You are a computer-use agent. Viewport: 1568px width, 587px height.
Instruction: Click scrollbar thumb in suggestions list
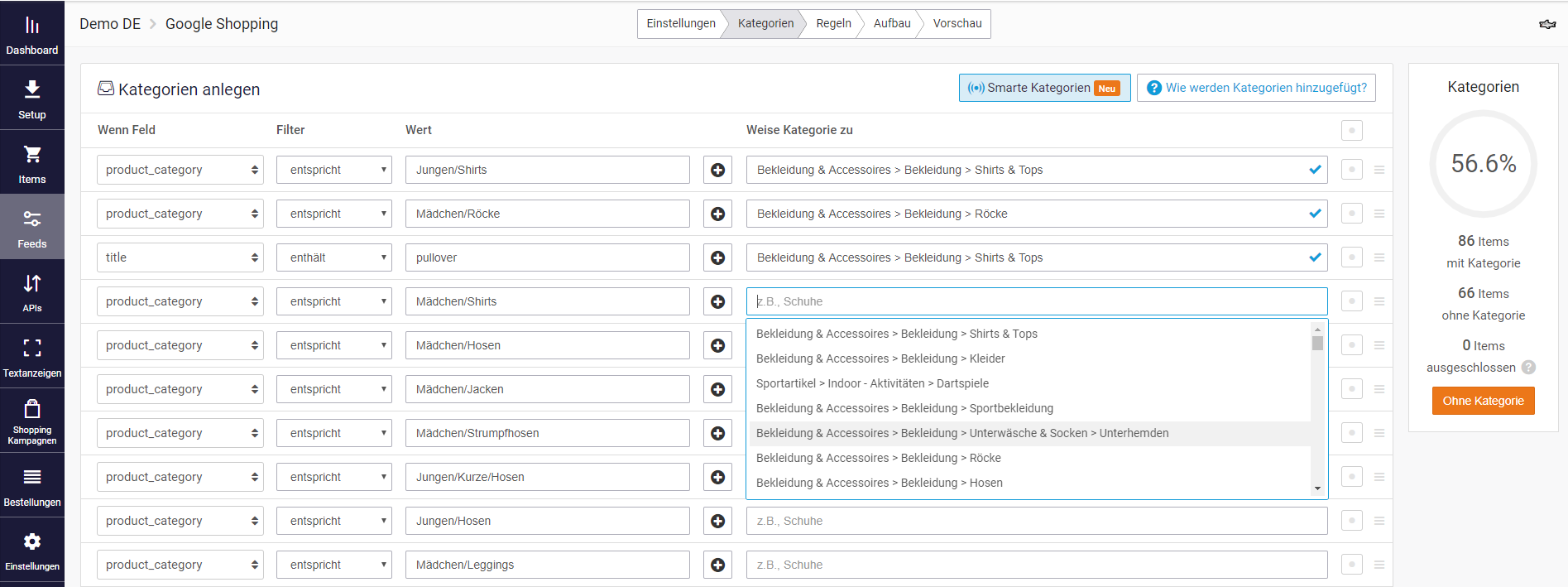click(x=1317, y=343)
